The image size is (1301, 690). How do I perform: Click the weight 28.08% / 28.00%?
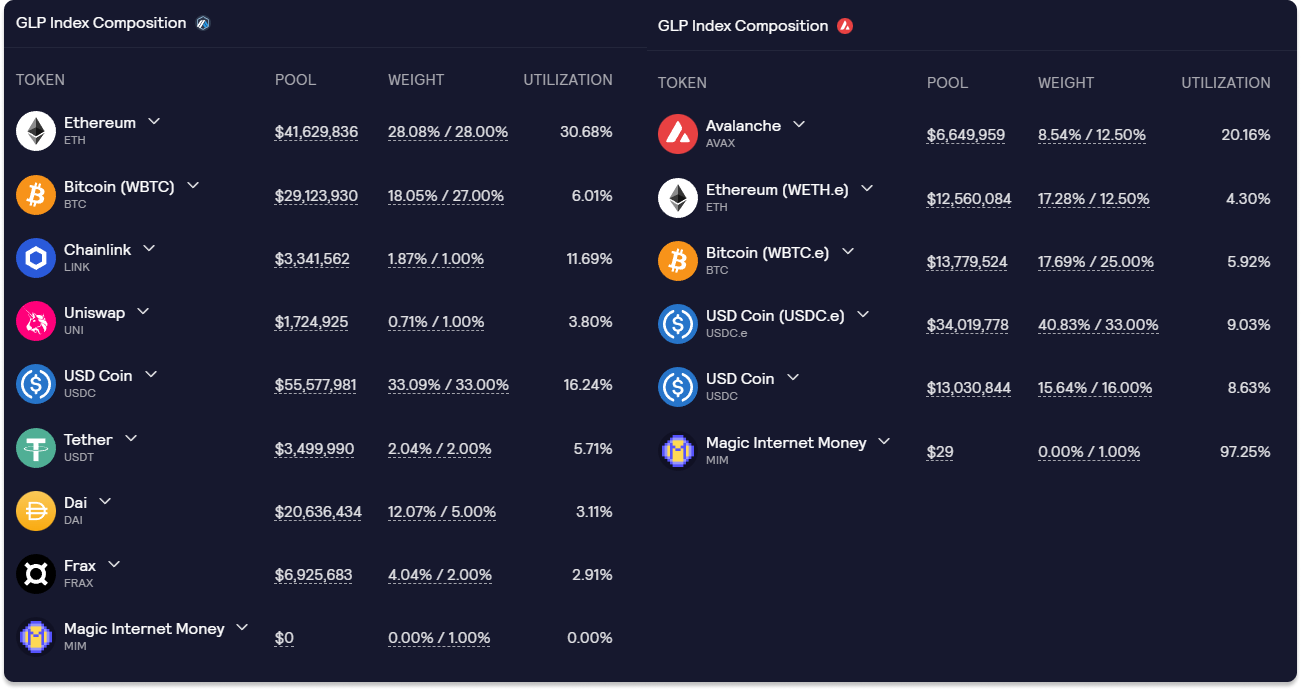tap(448, 132)
